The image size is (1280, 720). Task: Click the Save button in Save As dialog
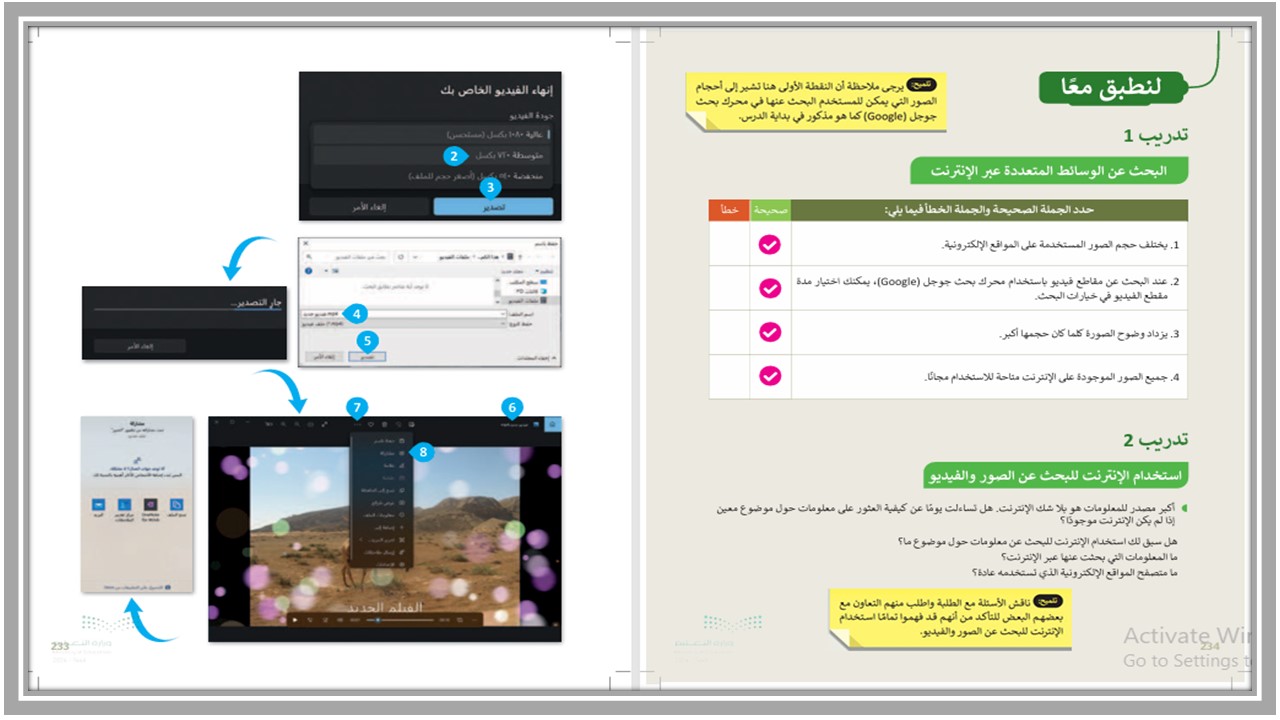367,356
